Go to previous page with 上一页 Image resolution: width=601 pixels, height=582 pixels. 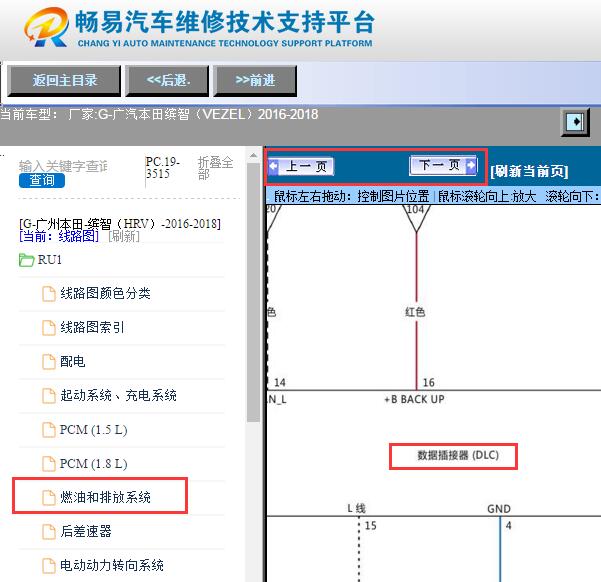(x=301, y=166)
